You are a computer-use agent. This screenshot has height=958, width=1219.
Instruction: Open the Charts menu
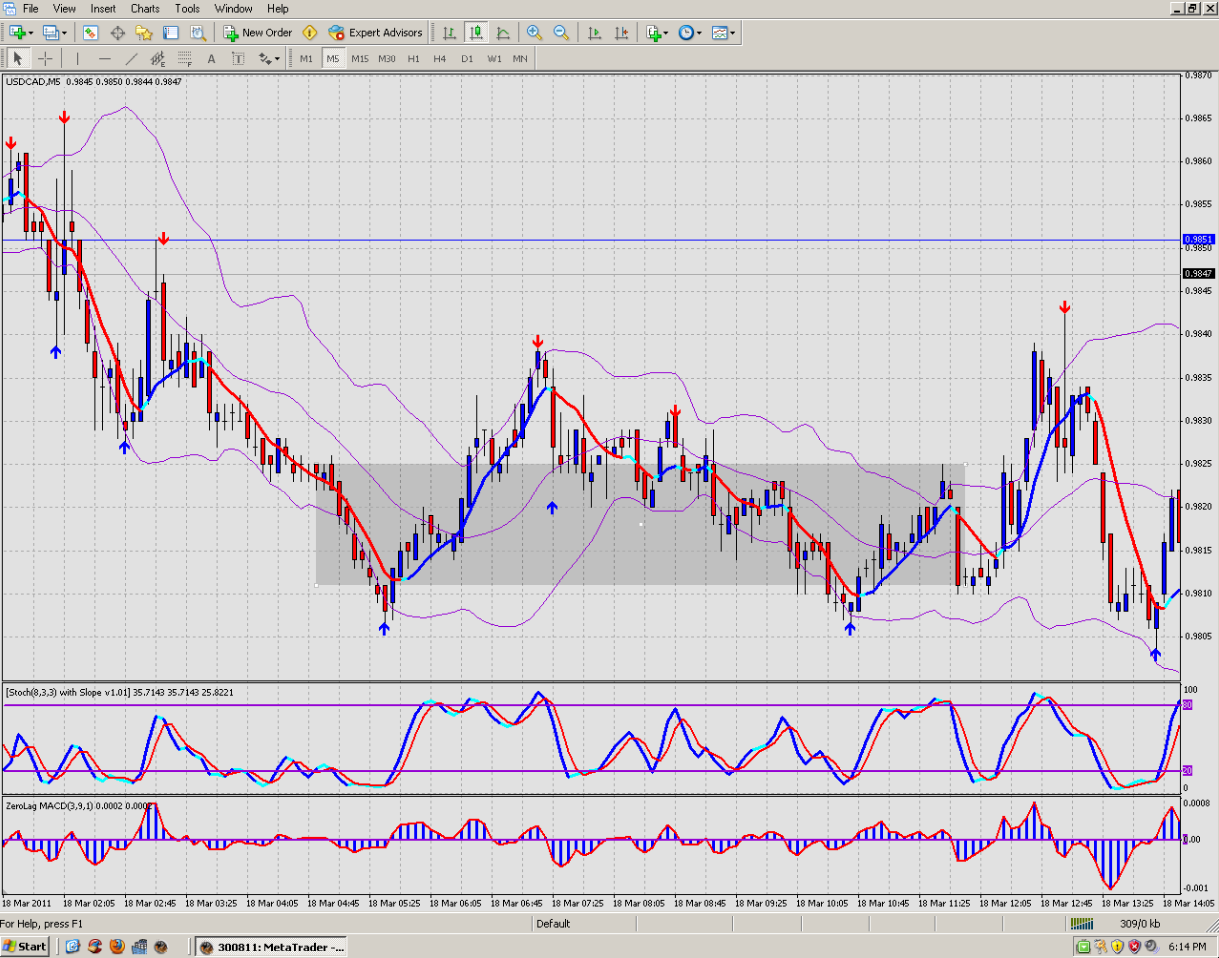coord(145,8)
